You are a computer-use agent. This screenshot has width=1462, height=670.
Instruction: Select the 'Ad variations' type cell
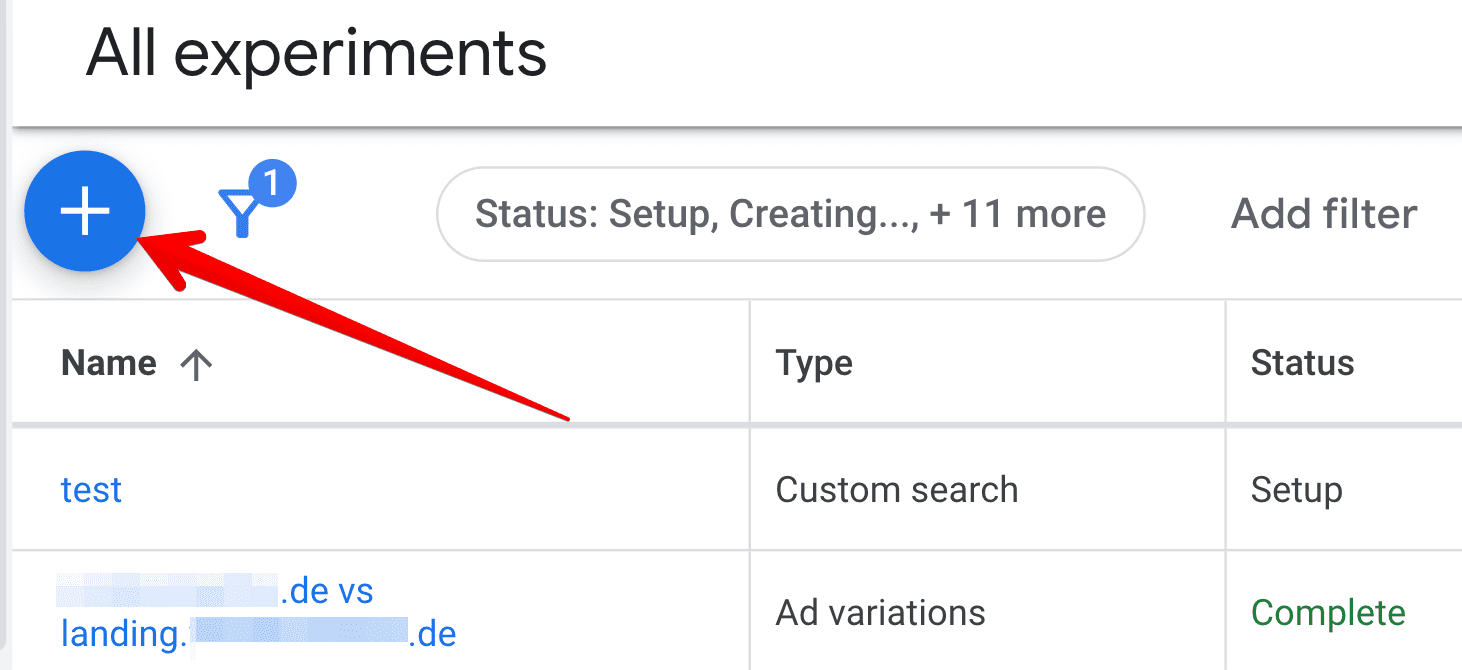[x=880, y=612]
